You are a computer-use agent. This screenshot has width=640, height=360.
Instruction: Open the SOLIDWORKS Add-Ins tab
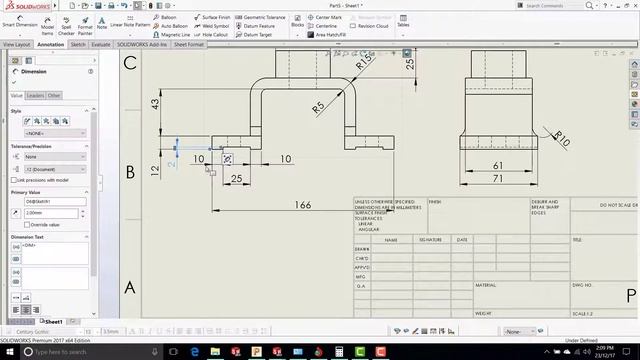pos(142,44)
